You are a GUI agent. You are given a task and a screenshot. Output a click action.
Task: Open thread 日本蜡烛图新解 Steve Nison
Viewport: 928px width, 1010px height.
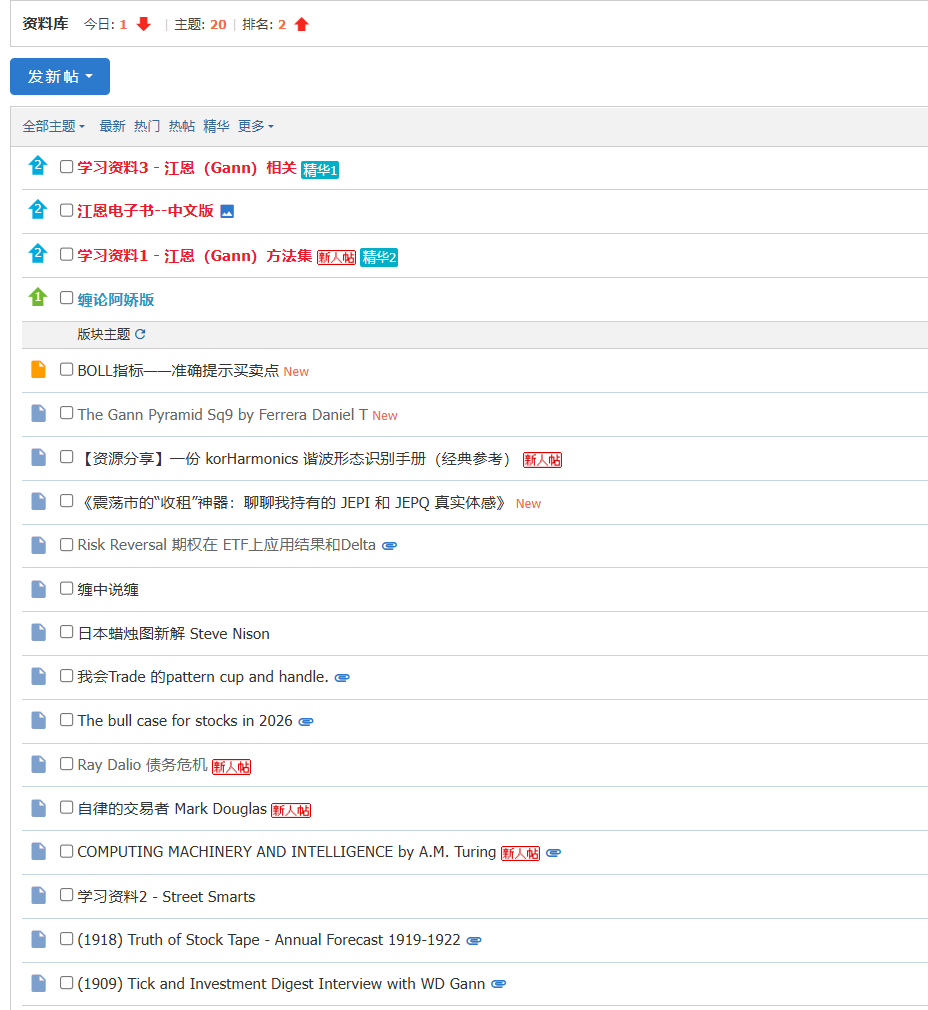click(173, 633)
